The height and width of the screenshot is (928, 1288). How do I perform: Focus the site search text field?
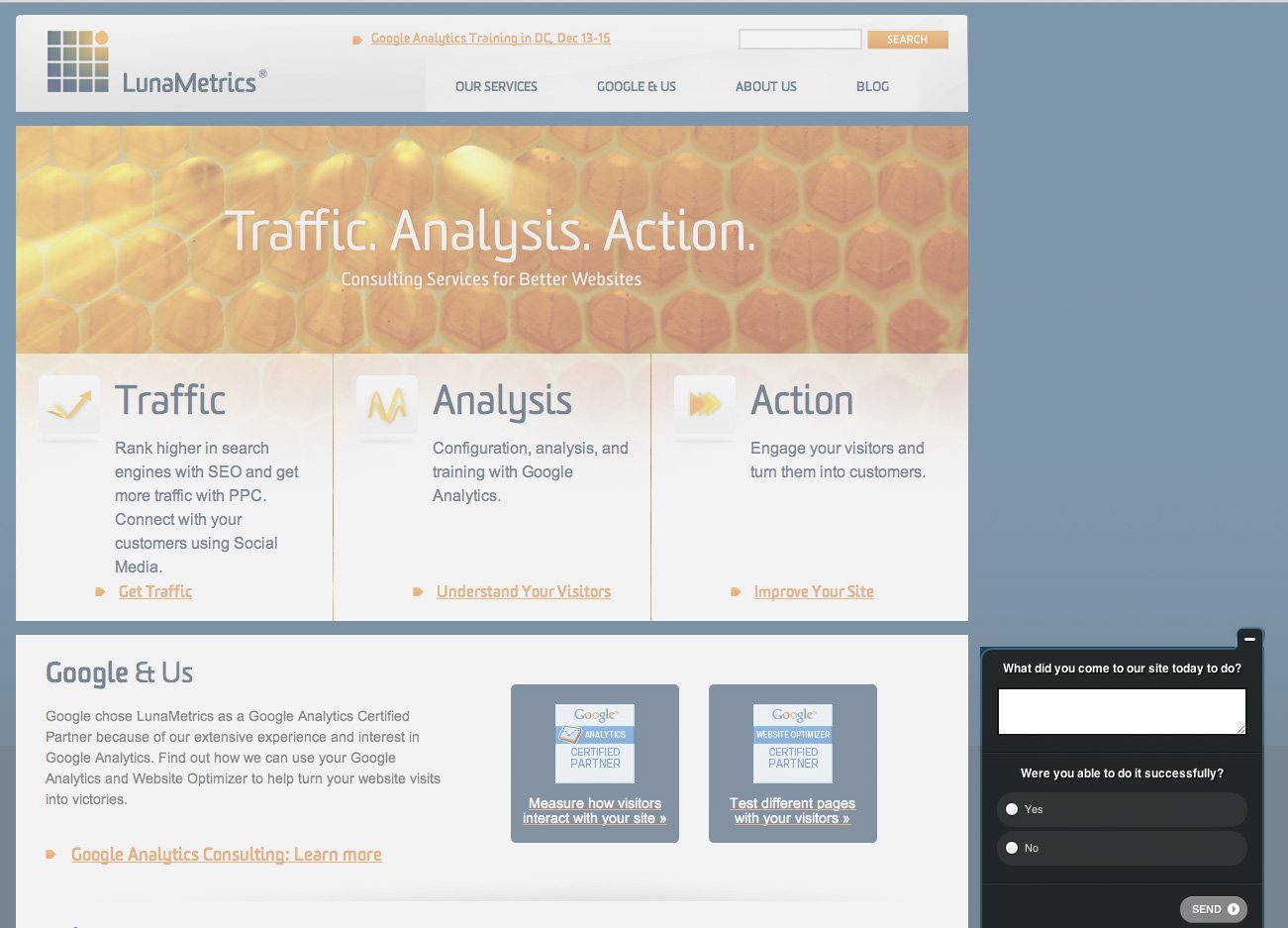click(x=800, y=40)
